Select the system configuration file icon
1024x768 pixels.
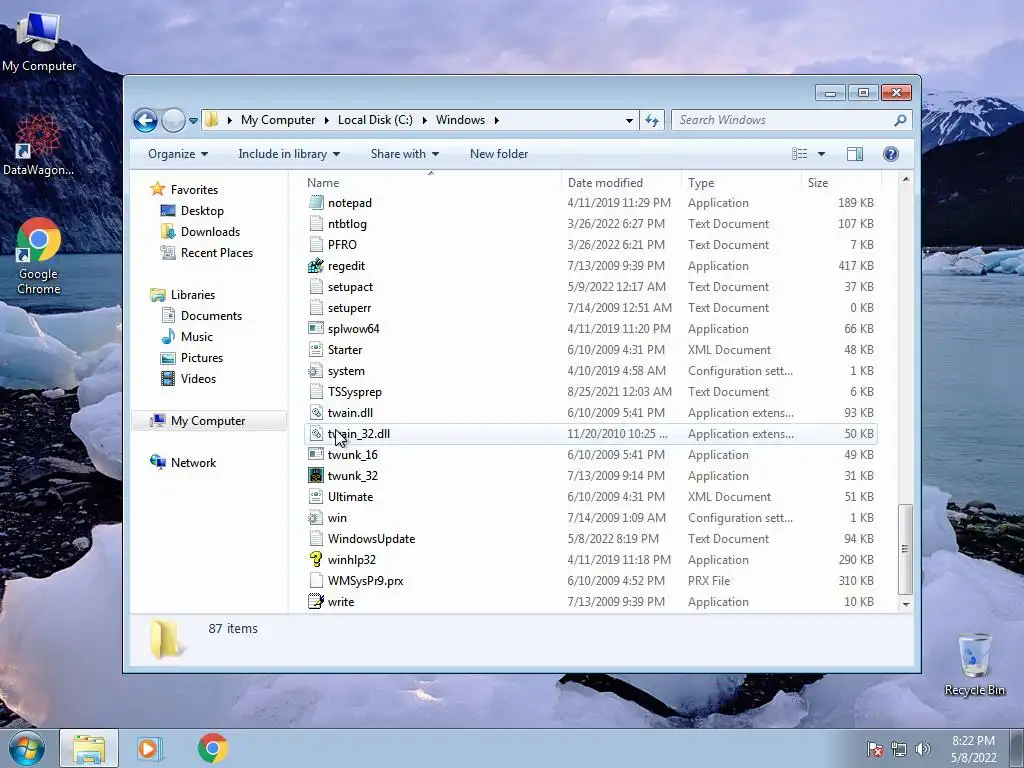(x=316, y=371)
